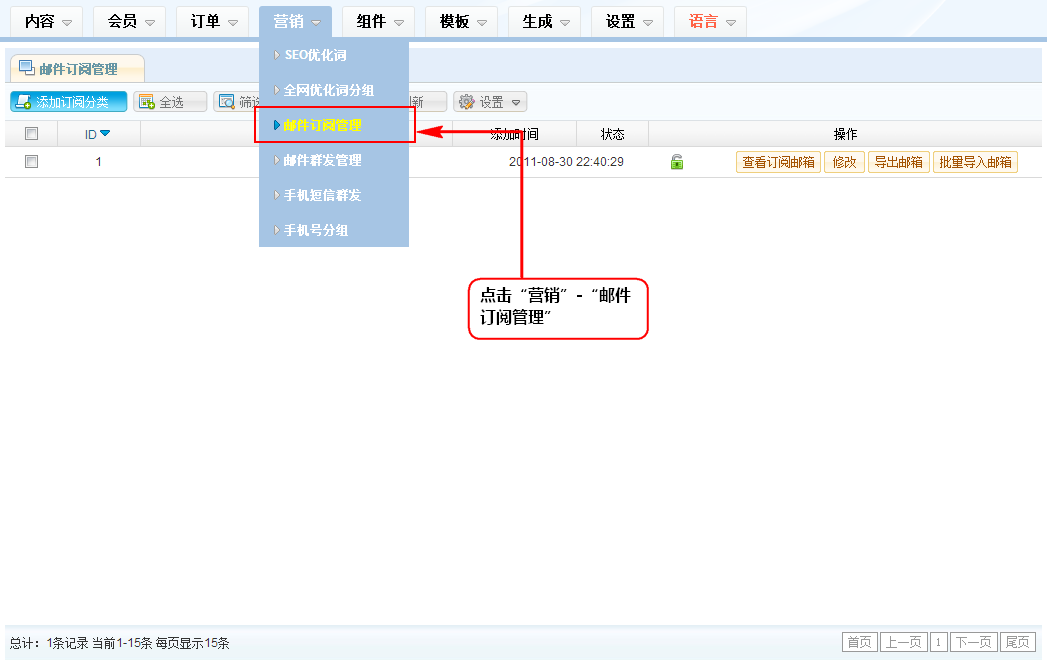The width and height of the screenshot is (1047, 662).
Task: Click the gear icon on 设置 button
Action: [466, 102]
